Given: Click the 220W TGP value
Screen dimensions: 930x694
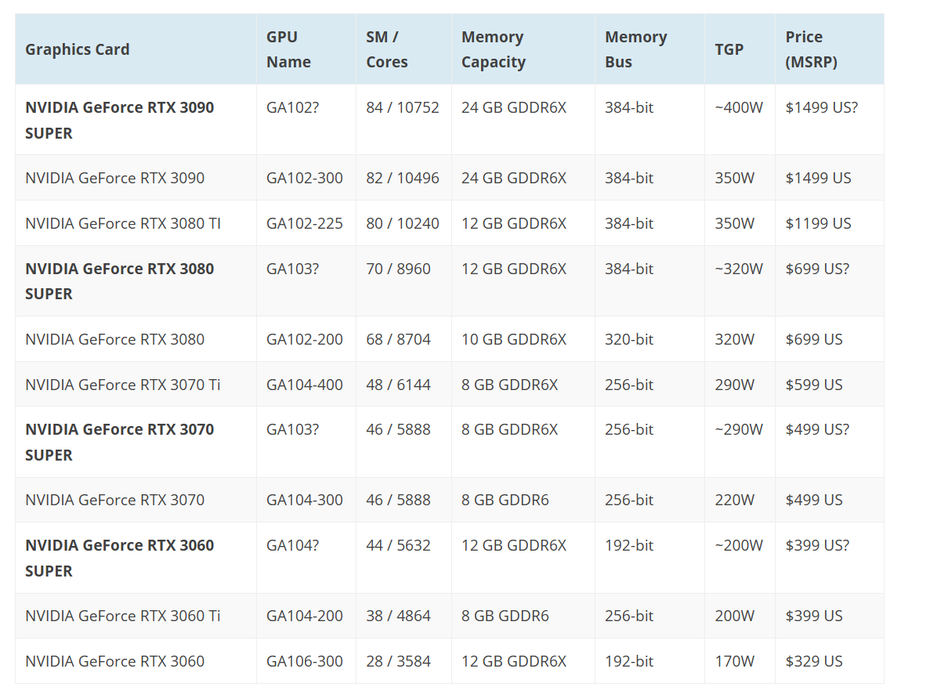Looking at the screenshot, I should pos(734,500).
